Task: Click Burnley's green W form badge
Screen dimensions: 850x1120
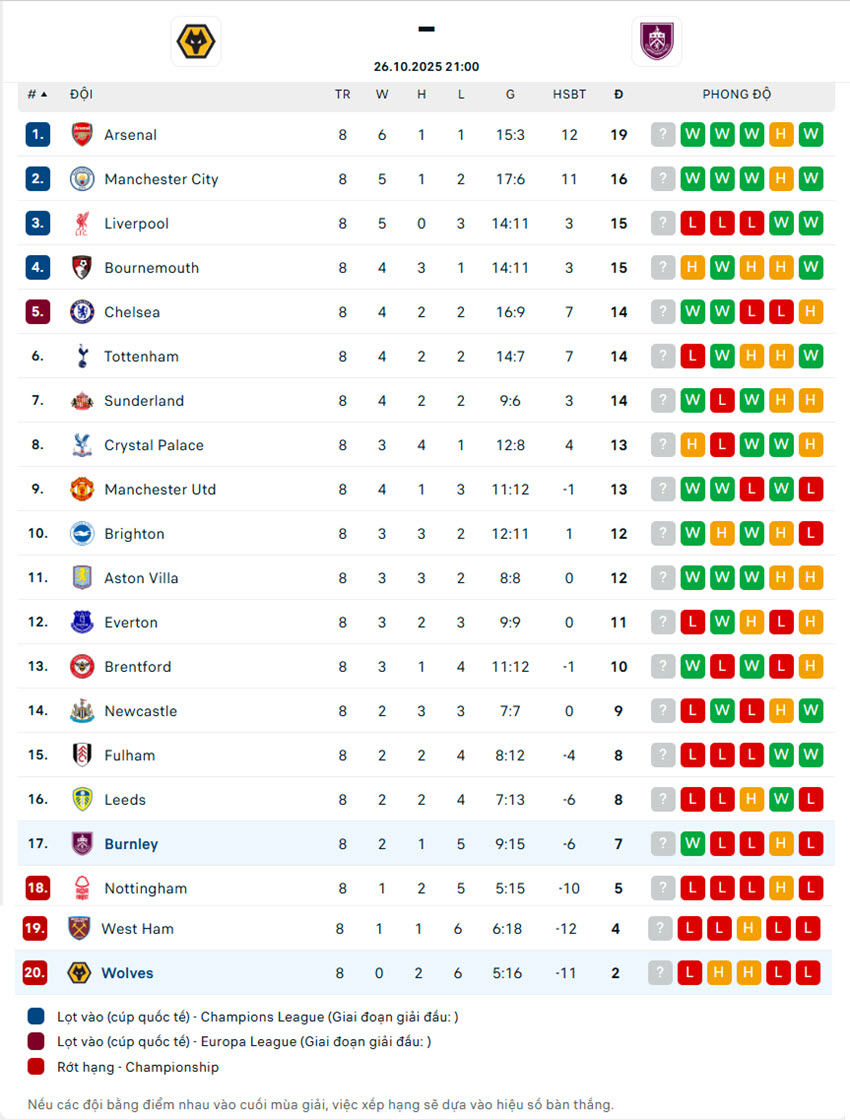Action: tap(692, 844)
